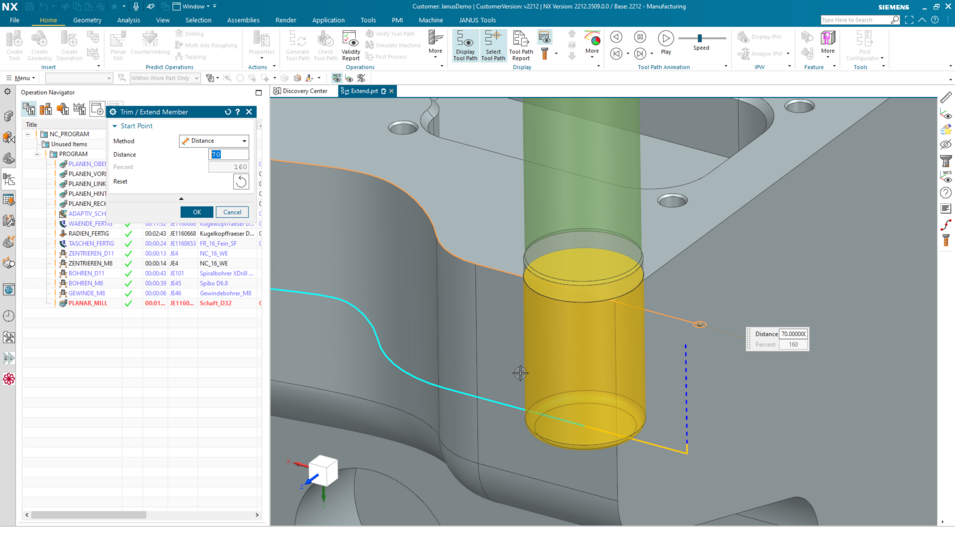The width and height of the screenshot is (955, 537).
Task: Click the red path curve icon on right bar
Action: tap(946, 225)
